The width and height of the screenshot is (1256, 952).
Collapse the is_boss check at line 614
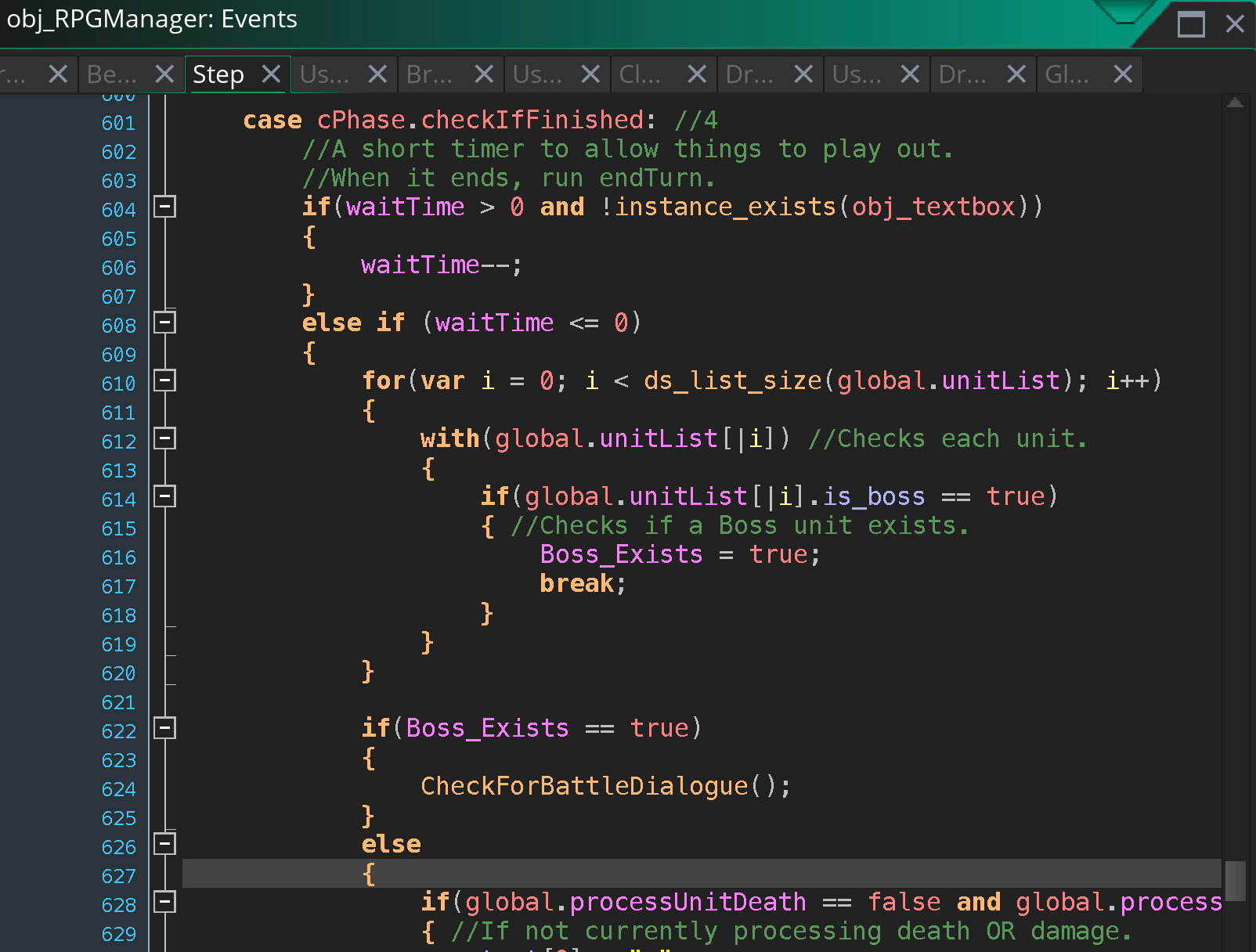(164, 496)
